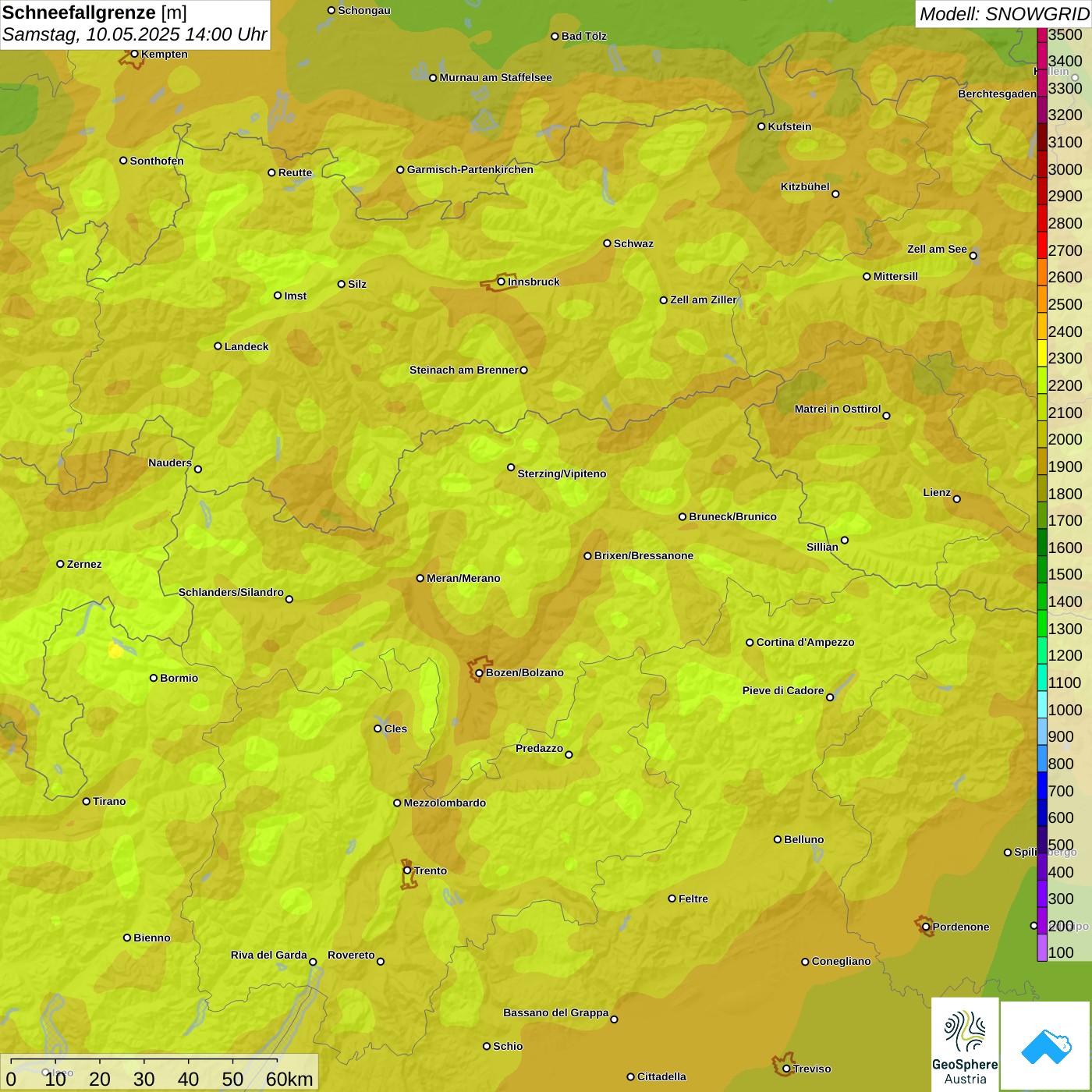Click the Schlanders/Silandro label

tap(231, 592)
